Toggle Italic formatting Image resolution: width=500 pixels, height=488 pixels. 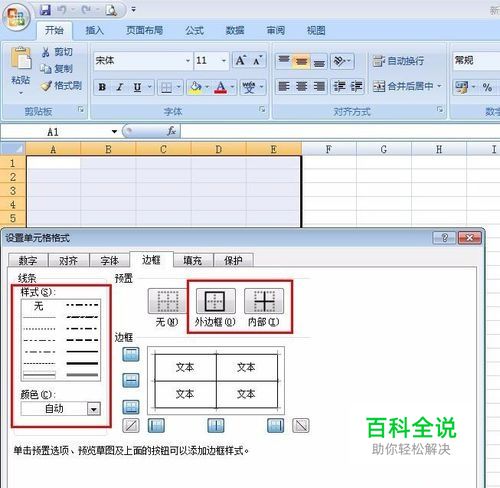point(120,87)
